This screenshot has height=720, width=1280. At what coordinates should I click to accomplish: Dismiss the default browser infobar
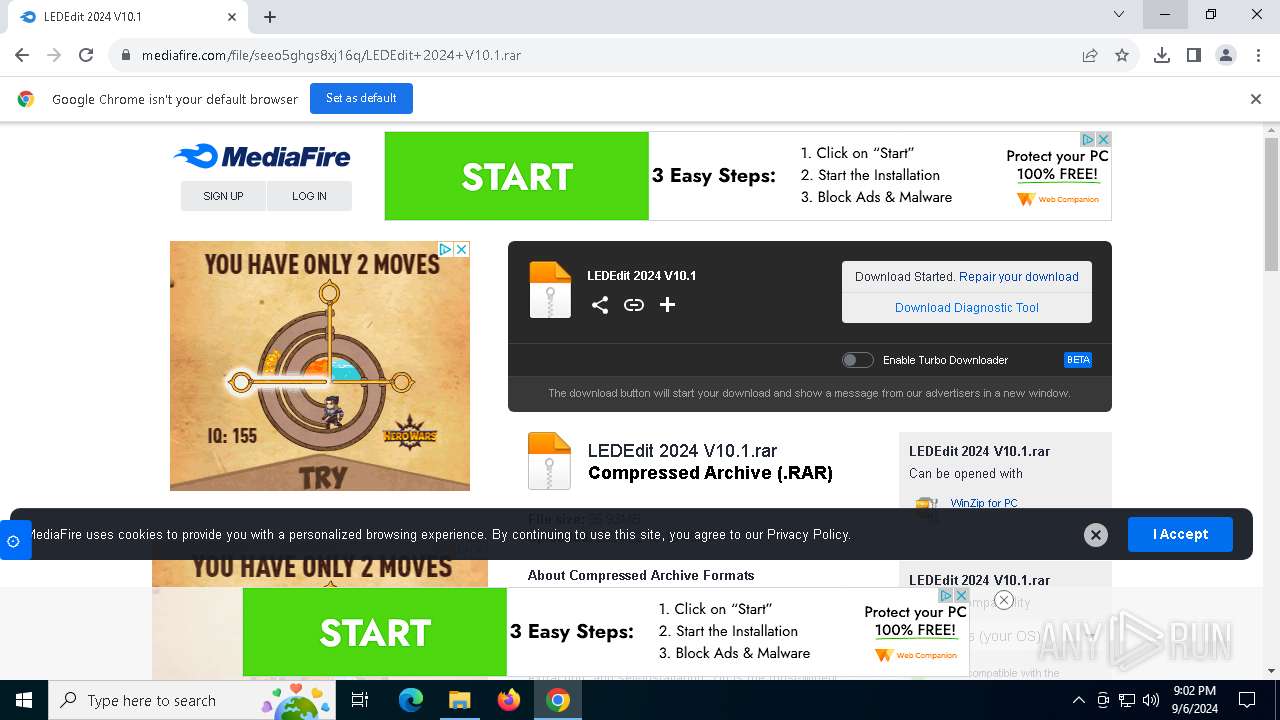click(x=1256, y=99)
